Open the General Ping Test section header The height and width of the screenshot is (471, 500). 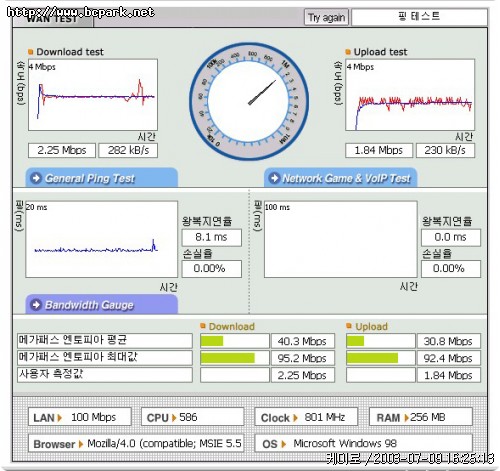[102, 178]
